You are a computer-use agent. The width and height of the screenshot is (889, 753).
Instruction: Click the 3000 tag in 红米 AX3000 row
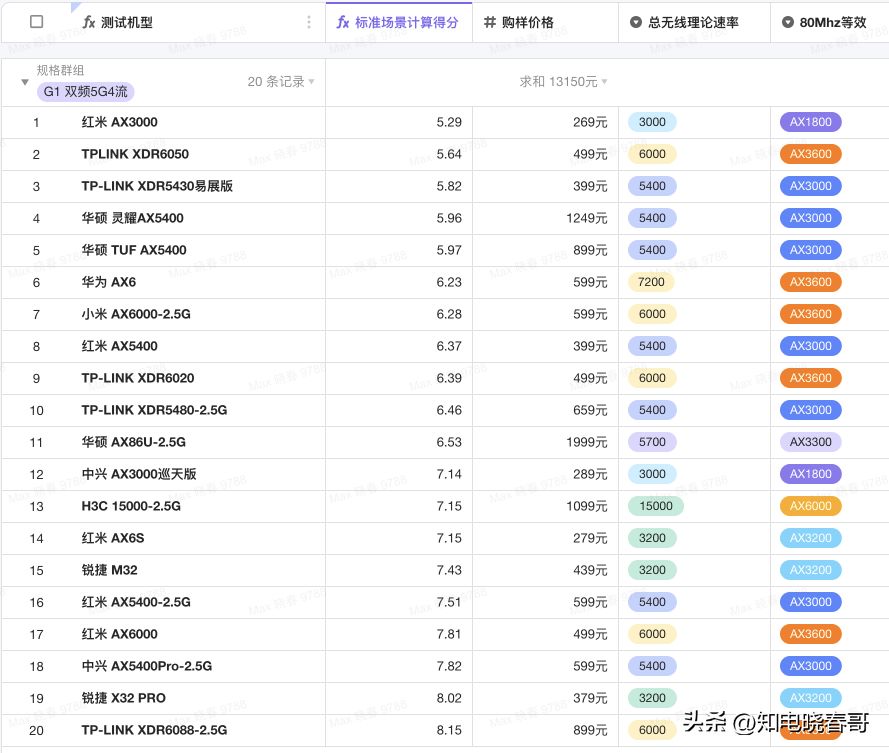pos(652,122)
